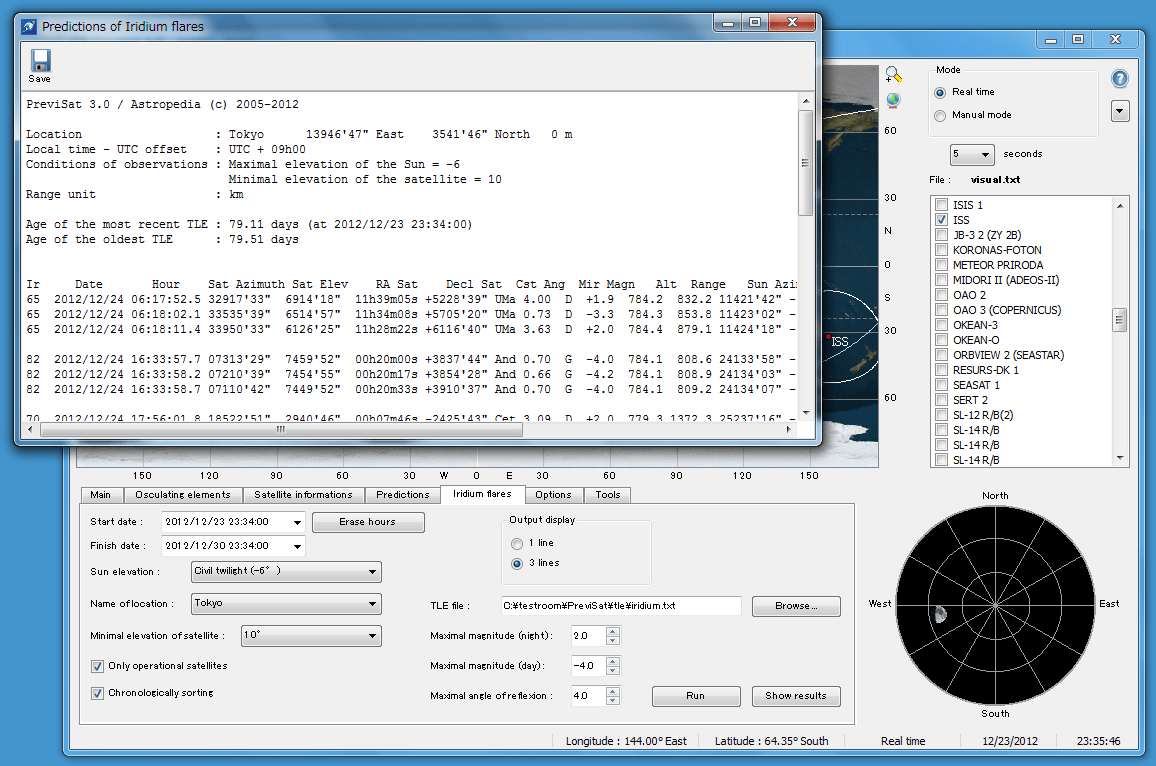The height and width of the screenshot is (766, 1156).
Task: Check the OKEAN-O satellite
Action: [941, 340]
